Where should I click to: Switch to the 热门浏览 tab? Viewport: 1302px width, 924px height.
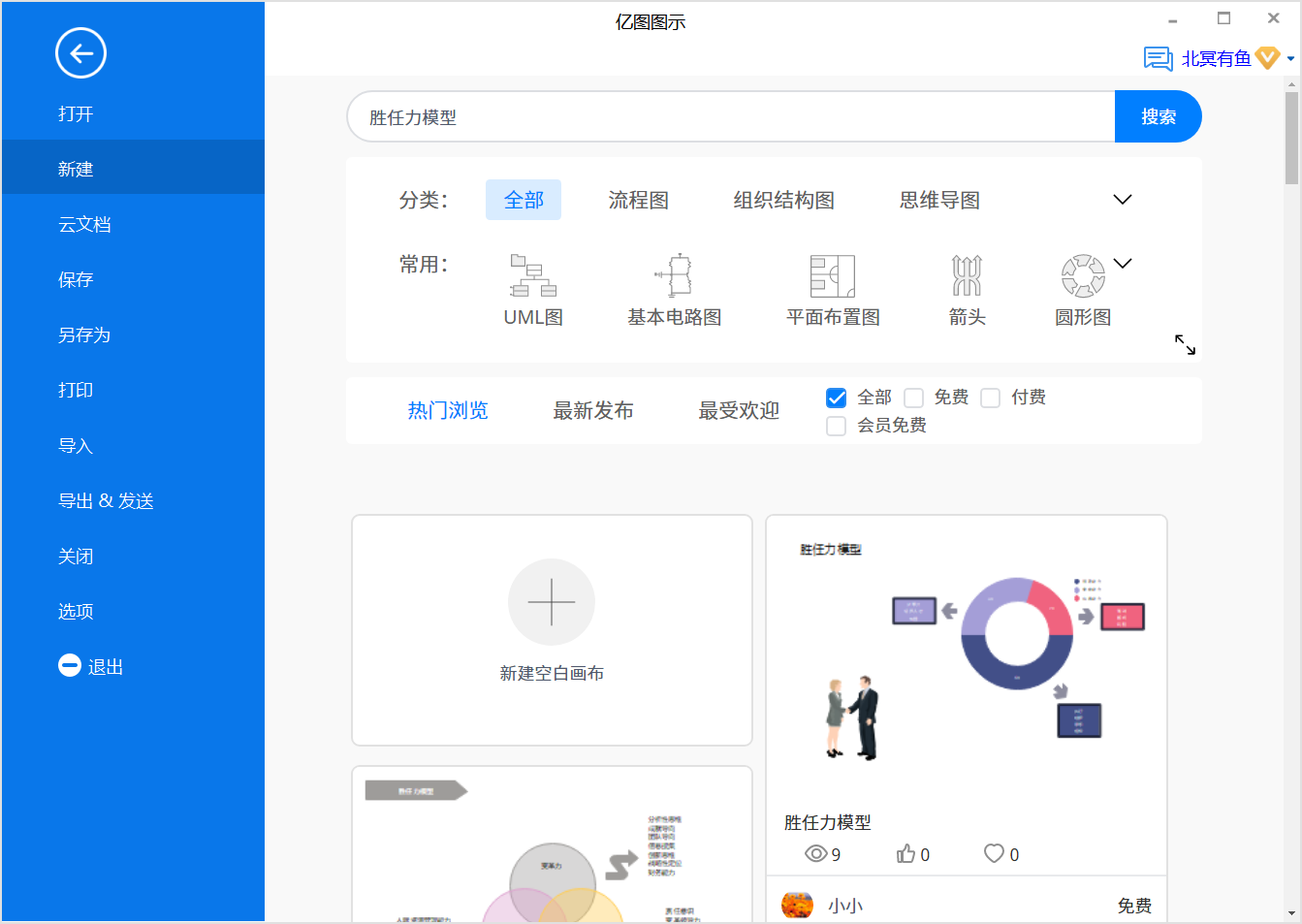point(448,410)
